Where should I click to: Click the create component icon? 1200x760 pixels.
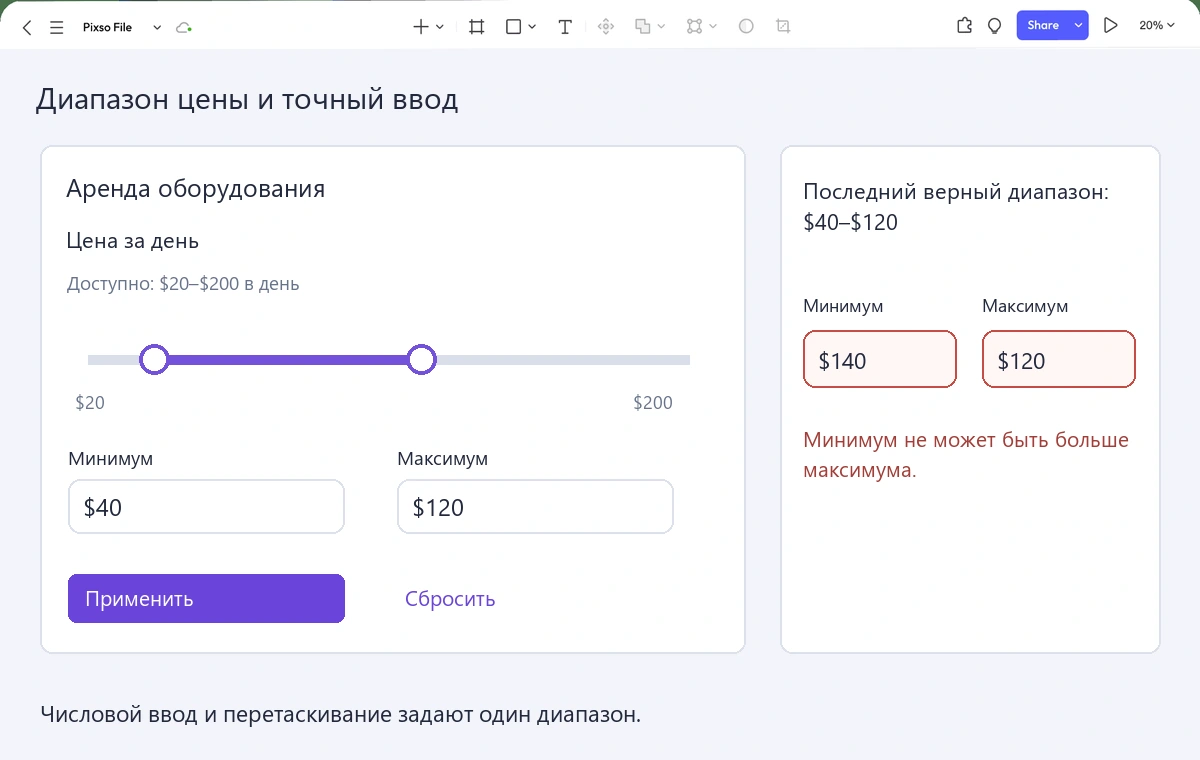pos(605,27)
